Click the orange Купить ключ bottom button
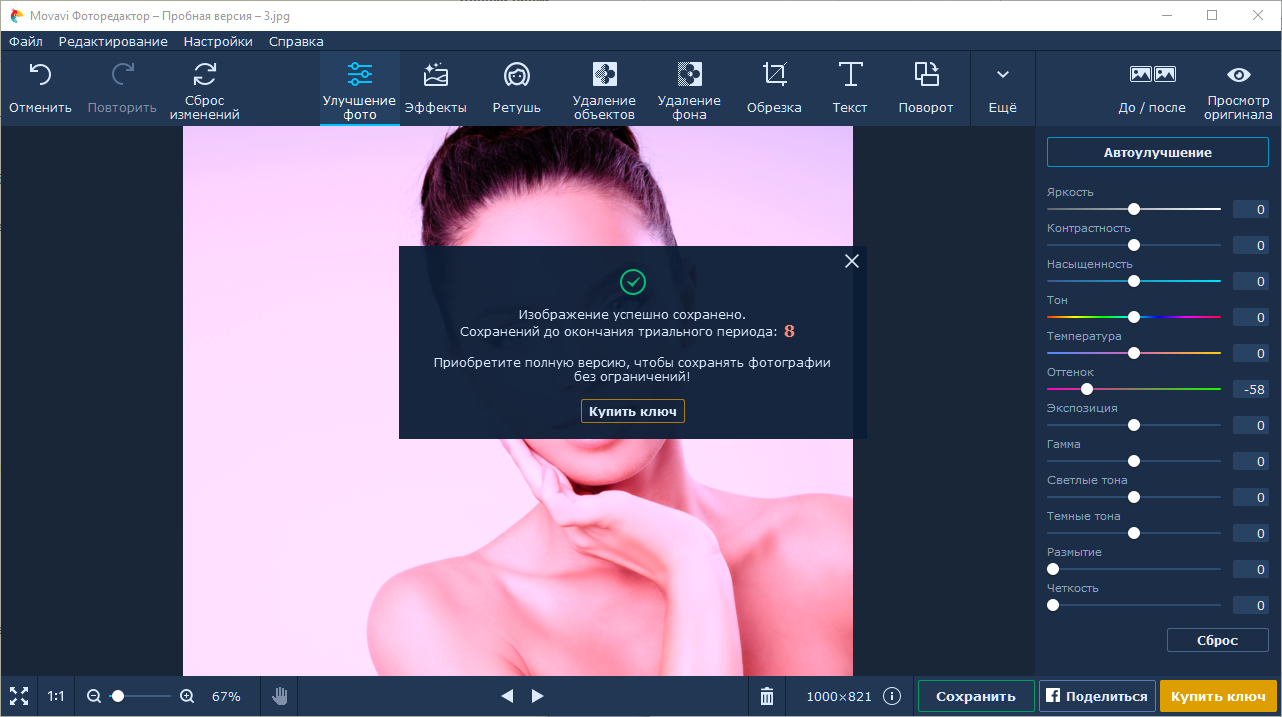This screenshot has height=717, width=1282. [x=1218, y=696]
